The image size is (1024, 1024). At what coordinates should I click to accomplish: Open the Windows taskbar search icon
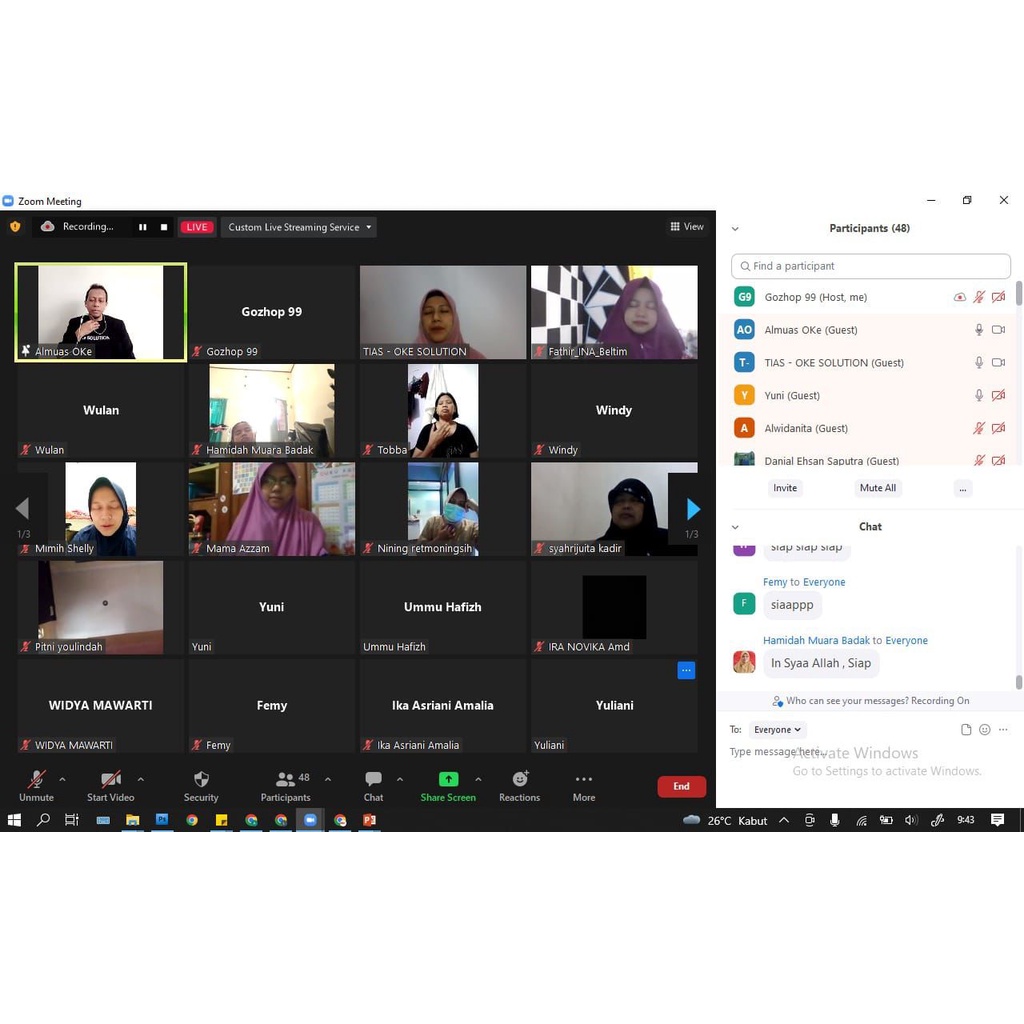tap(43, 820)
